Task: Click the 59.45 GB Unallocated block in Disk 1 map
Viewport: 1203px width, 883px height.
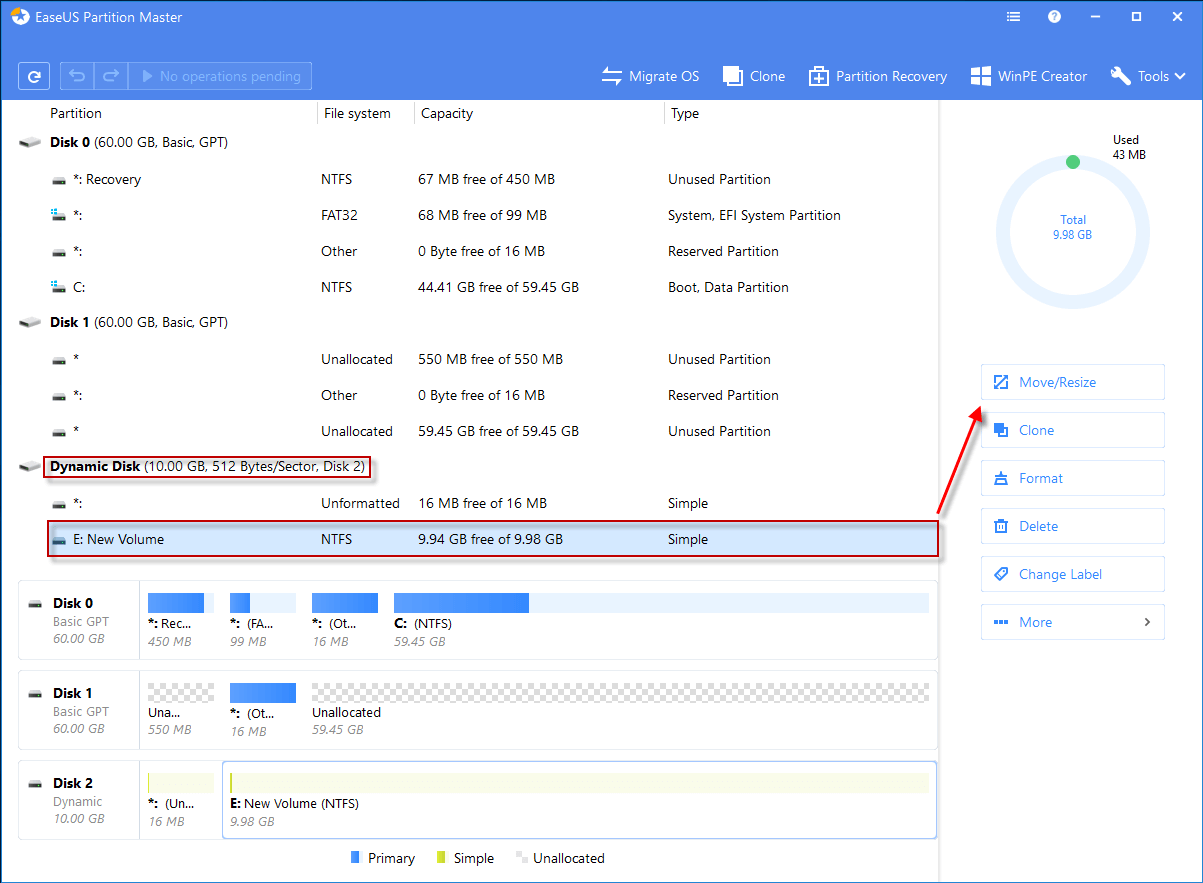Action: (620, 710)
